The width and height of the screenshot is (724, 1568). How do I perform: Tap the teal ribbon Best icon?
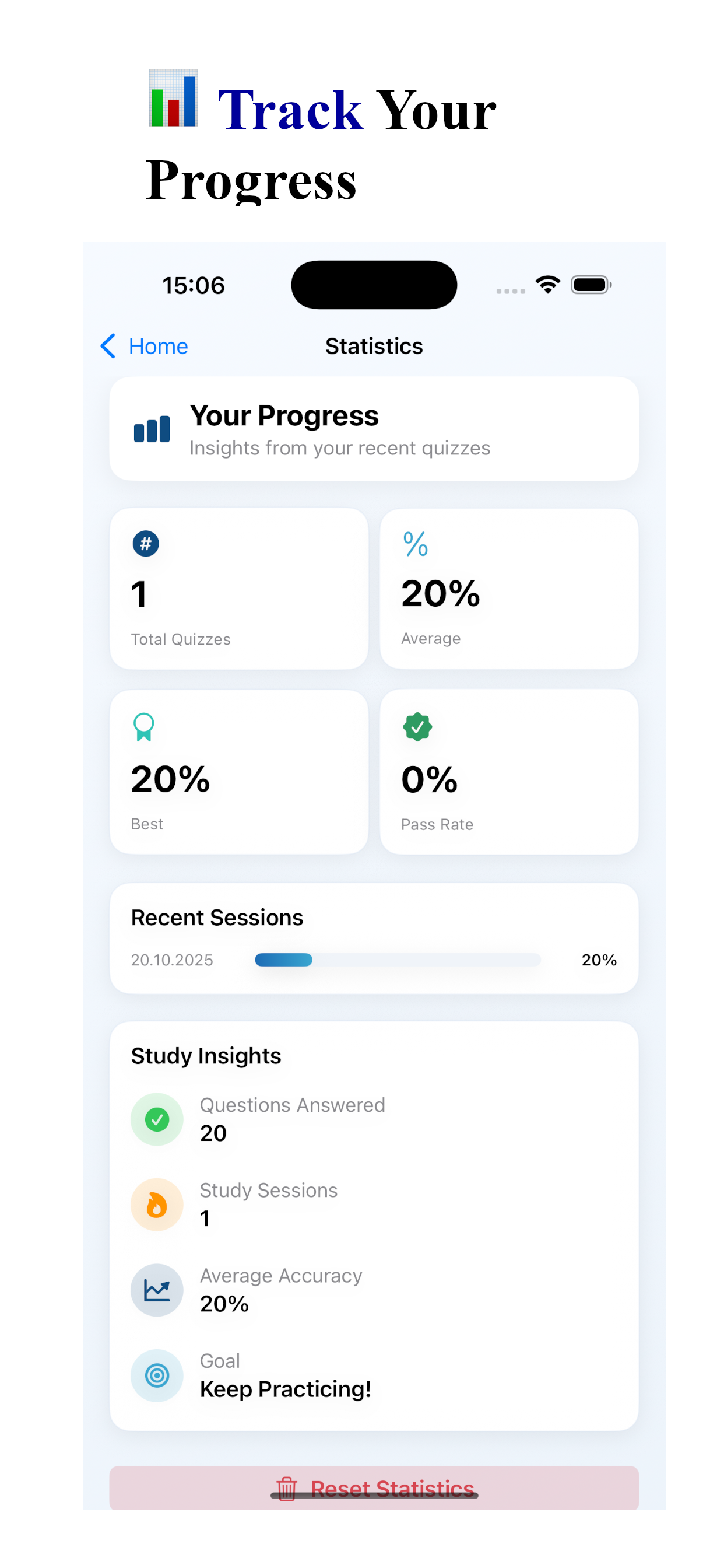coord(143,727)
